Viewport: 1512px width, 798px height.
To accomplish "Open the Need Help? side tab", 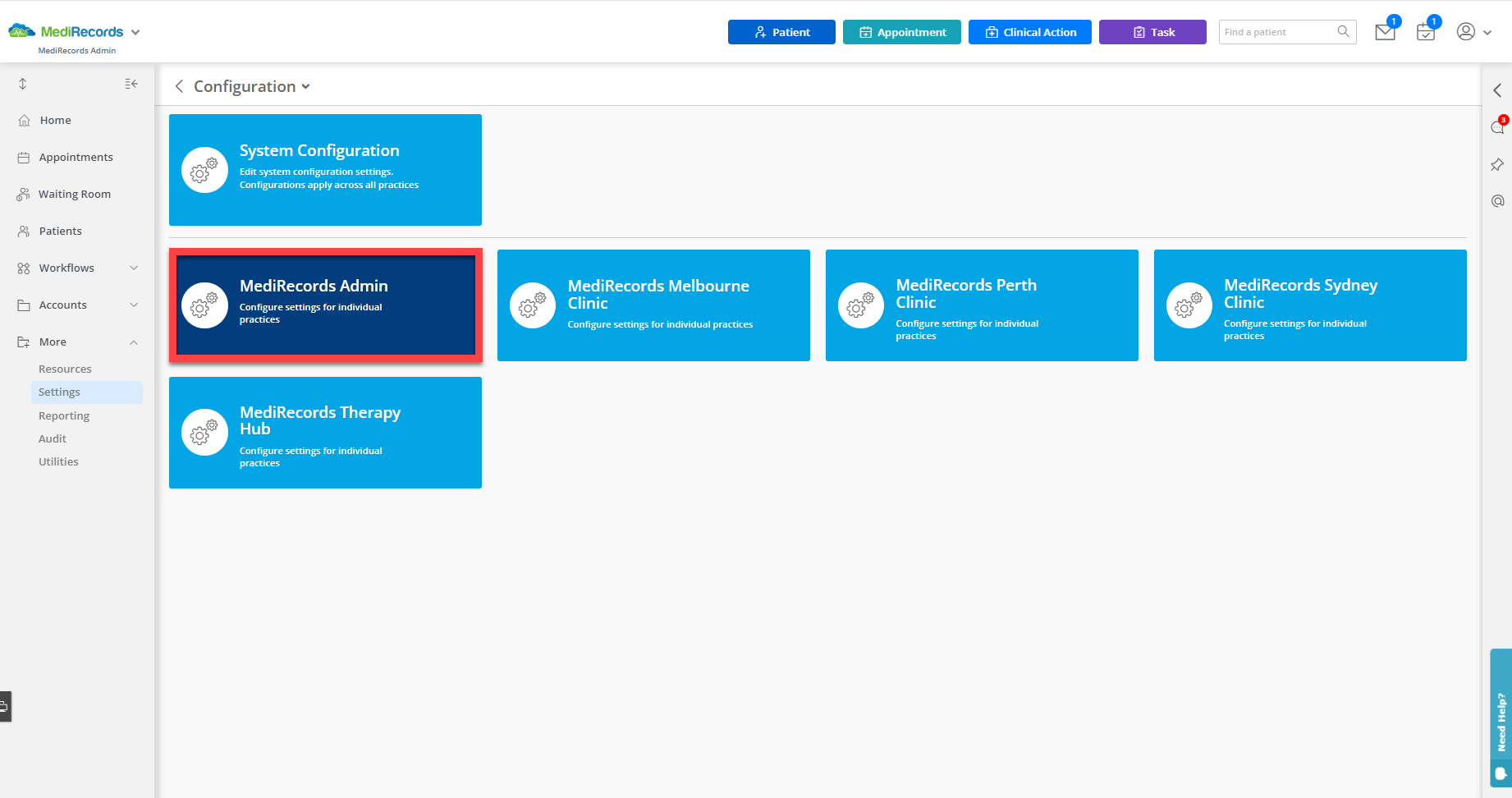I will click(x=1501, y=718).
